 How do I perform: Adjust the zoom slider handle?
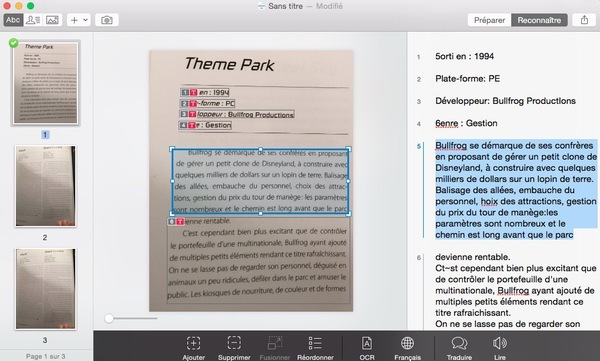(x=109, y=318)
